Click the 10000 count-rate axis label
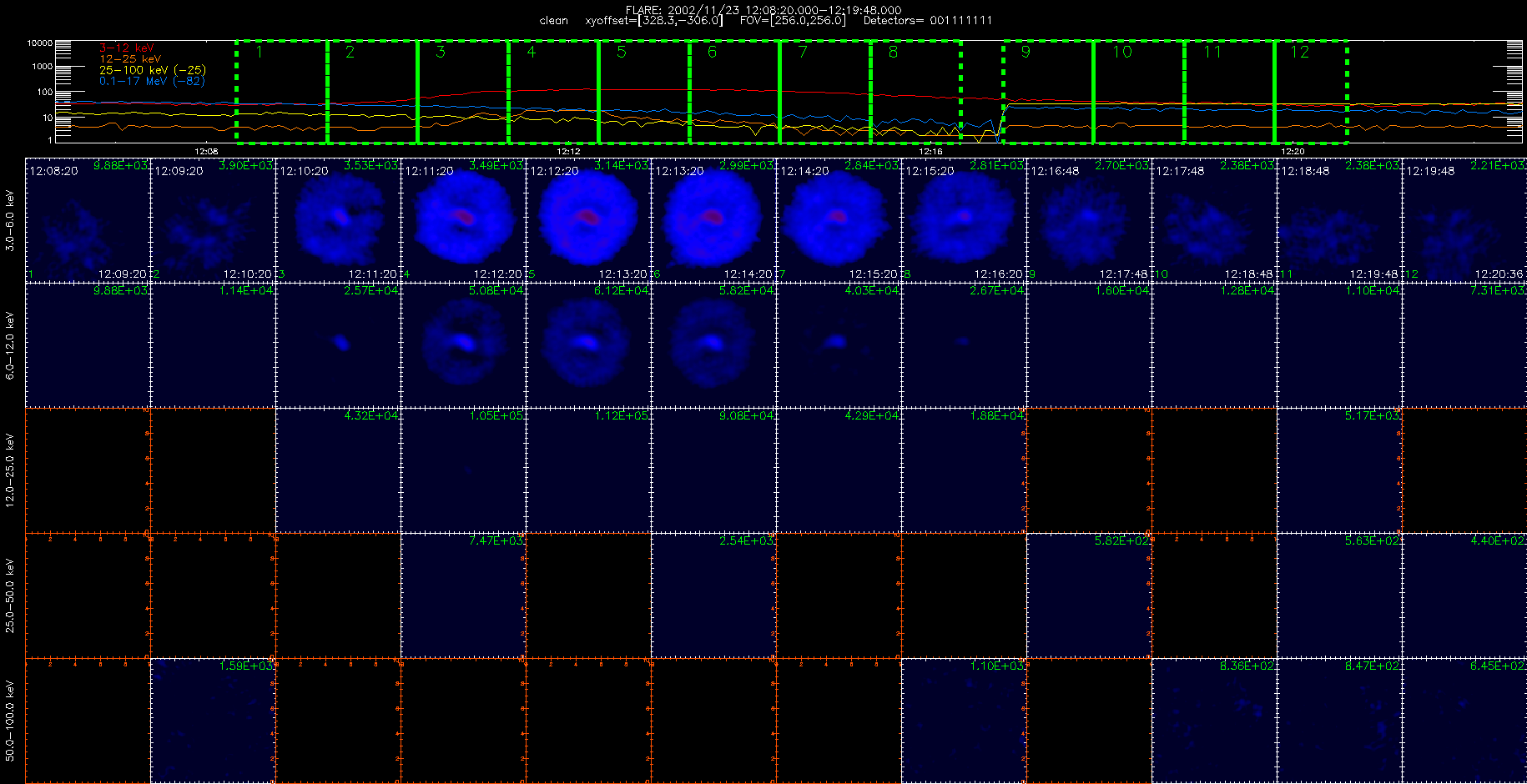Image resolution: width=1527 pixels, height=784 pixels. pyautogui.click(x=39, y=43)
